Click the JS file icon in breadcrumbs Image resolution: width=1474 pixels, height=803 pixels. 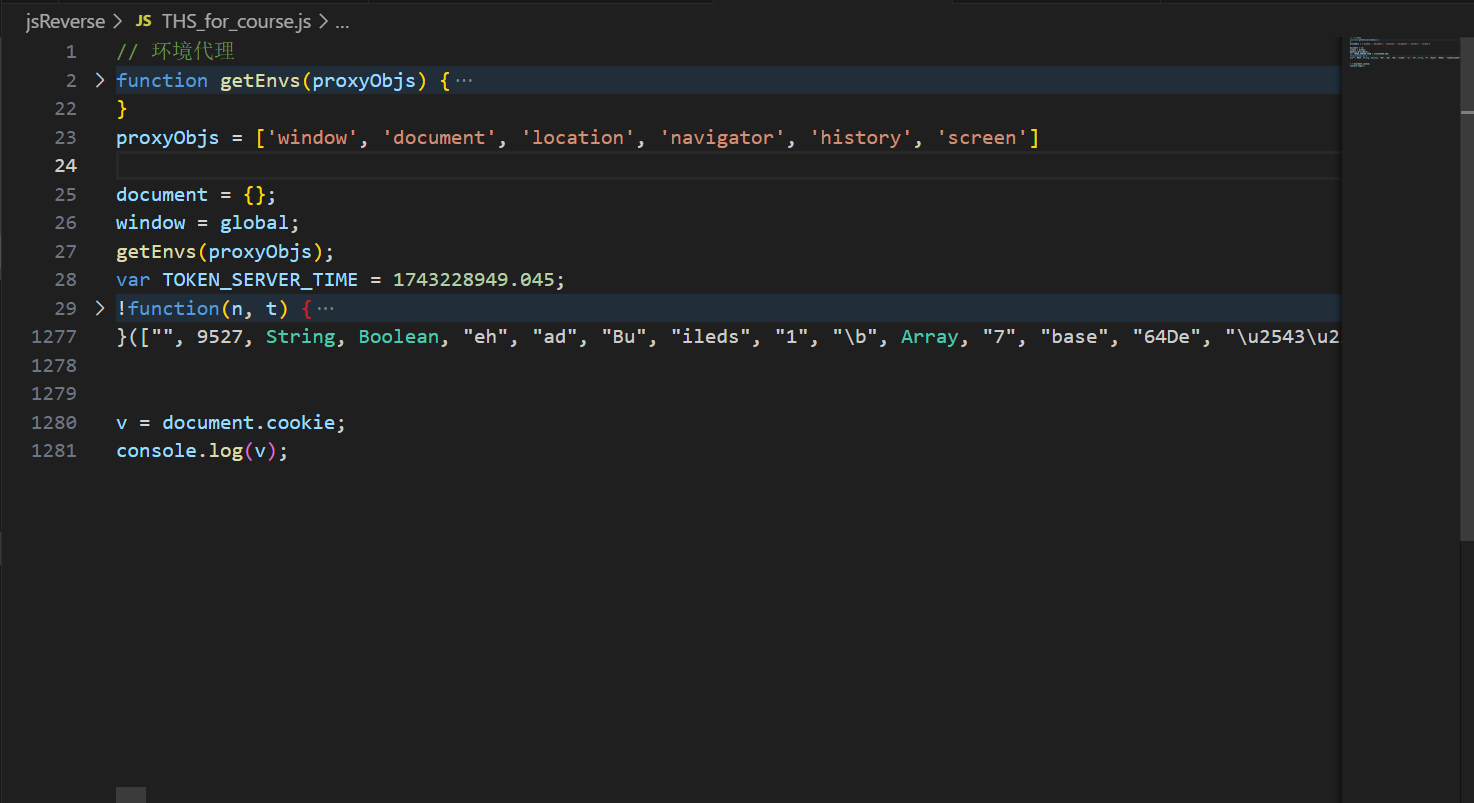point(143,21)
